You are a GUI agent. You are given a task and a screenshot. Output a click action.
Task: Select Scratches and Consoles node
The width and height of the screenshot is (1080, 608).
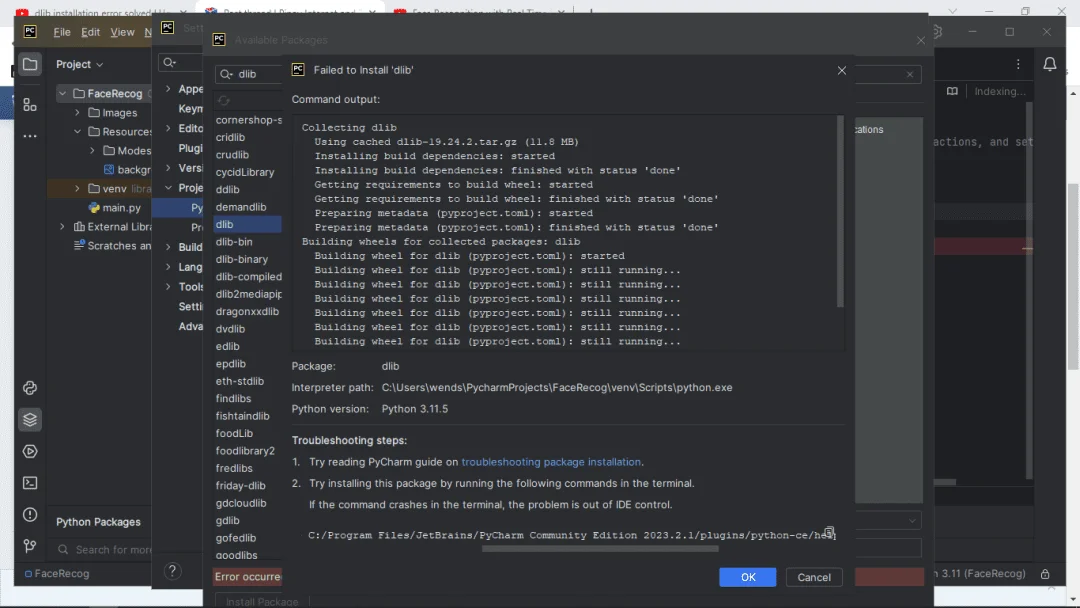tap(112, 245)
